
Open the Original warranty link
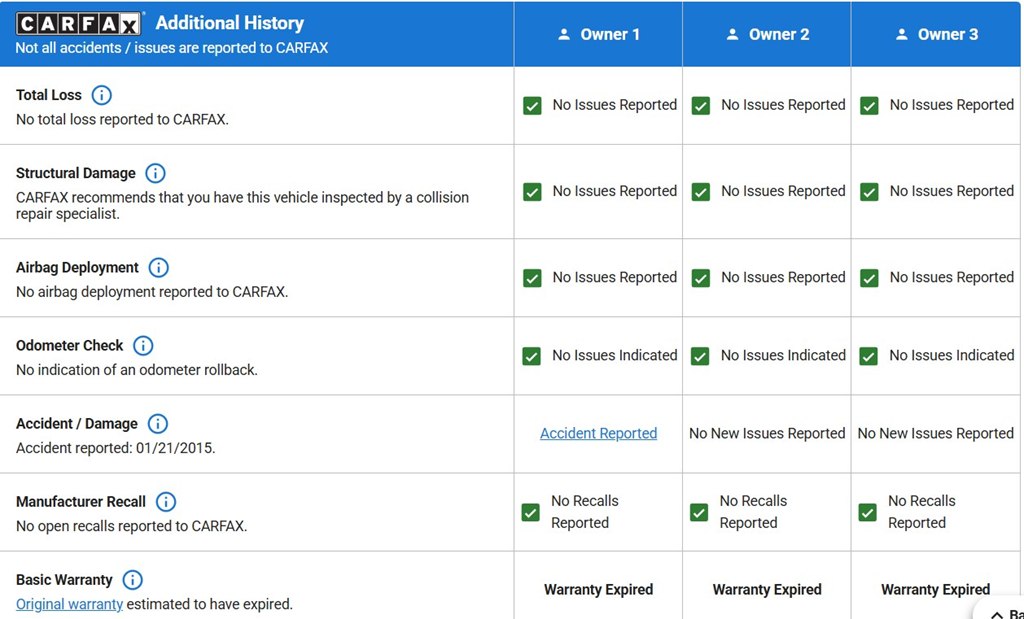(x=69, y=604)
